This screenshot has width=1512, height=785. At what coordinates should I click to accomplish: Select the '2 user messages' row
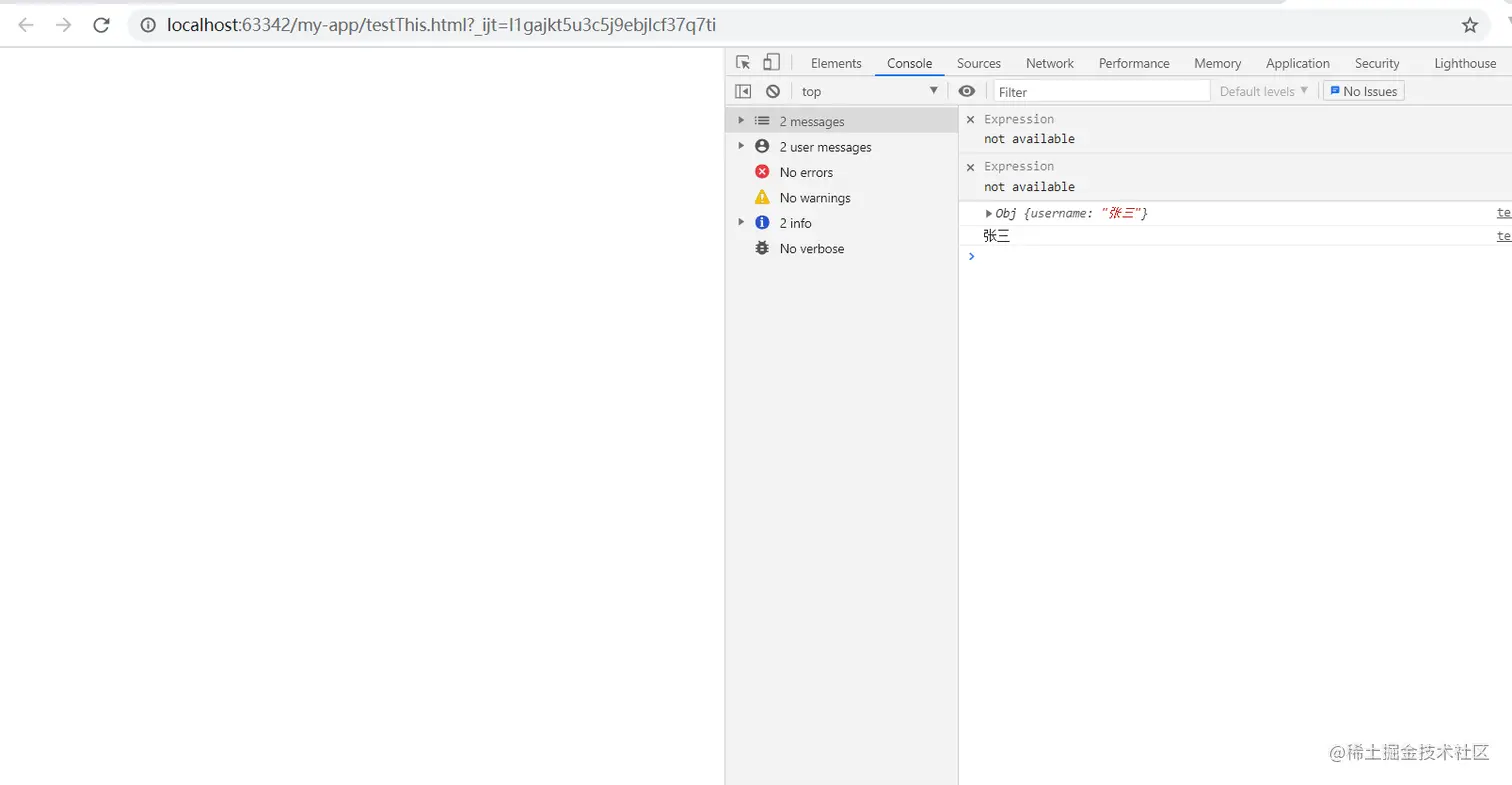coord(841,147)
